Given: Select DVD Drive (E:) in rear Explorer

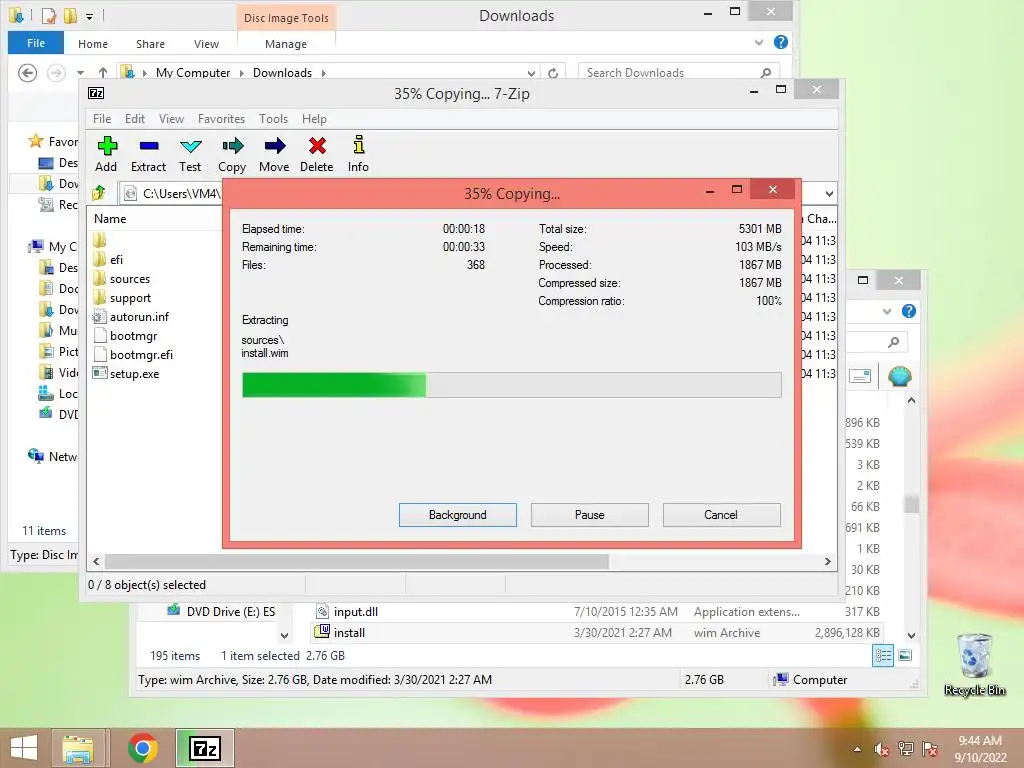Looking at the screenshot, I should [x=221, y=612].
